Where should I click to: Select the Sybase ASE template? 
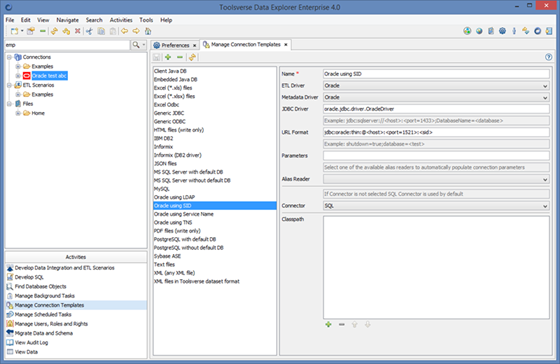215,256
